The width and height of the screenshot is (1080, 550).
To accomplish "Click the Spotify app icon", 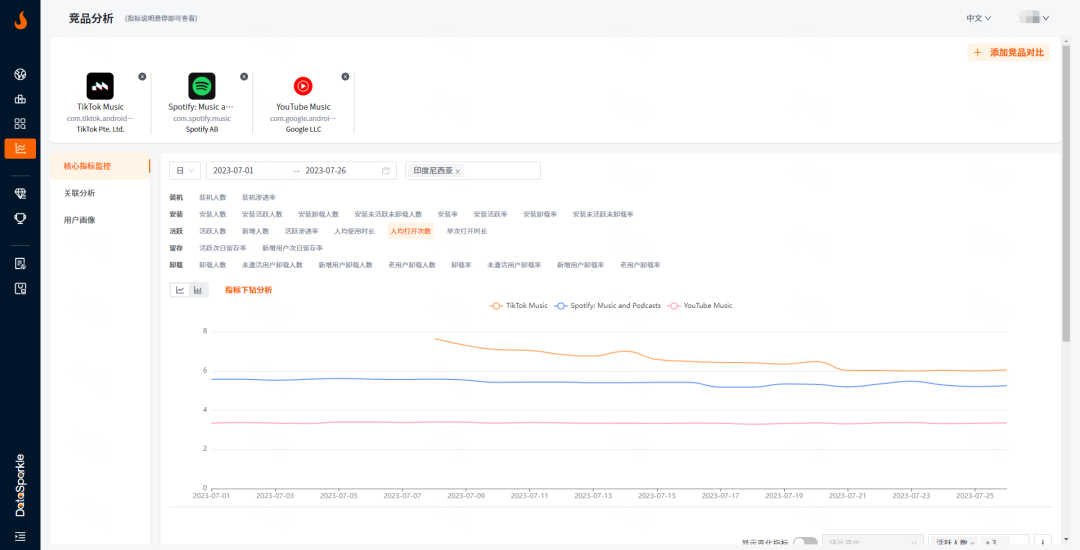I will tap(201, 86).
